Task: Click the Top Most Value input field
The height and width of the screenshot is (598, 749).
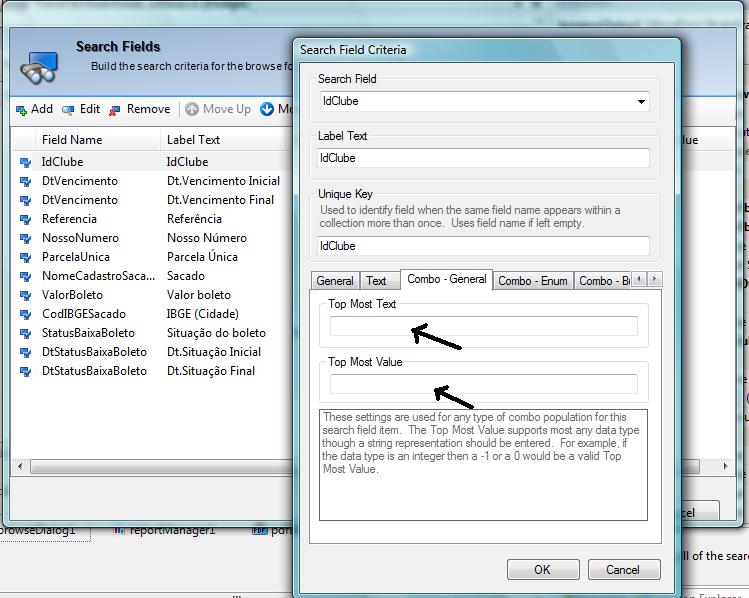Action: click(483, 384)
